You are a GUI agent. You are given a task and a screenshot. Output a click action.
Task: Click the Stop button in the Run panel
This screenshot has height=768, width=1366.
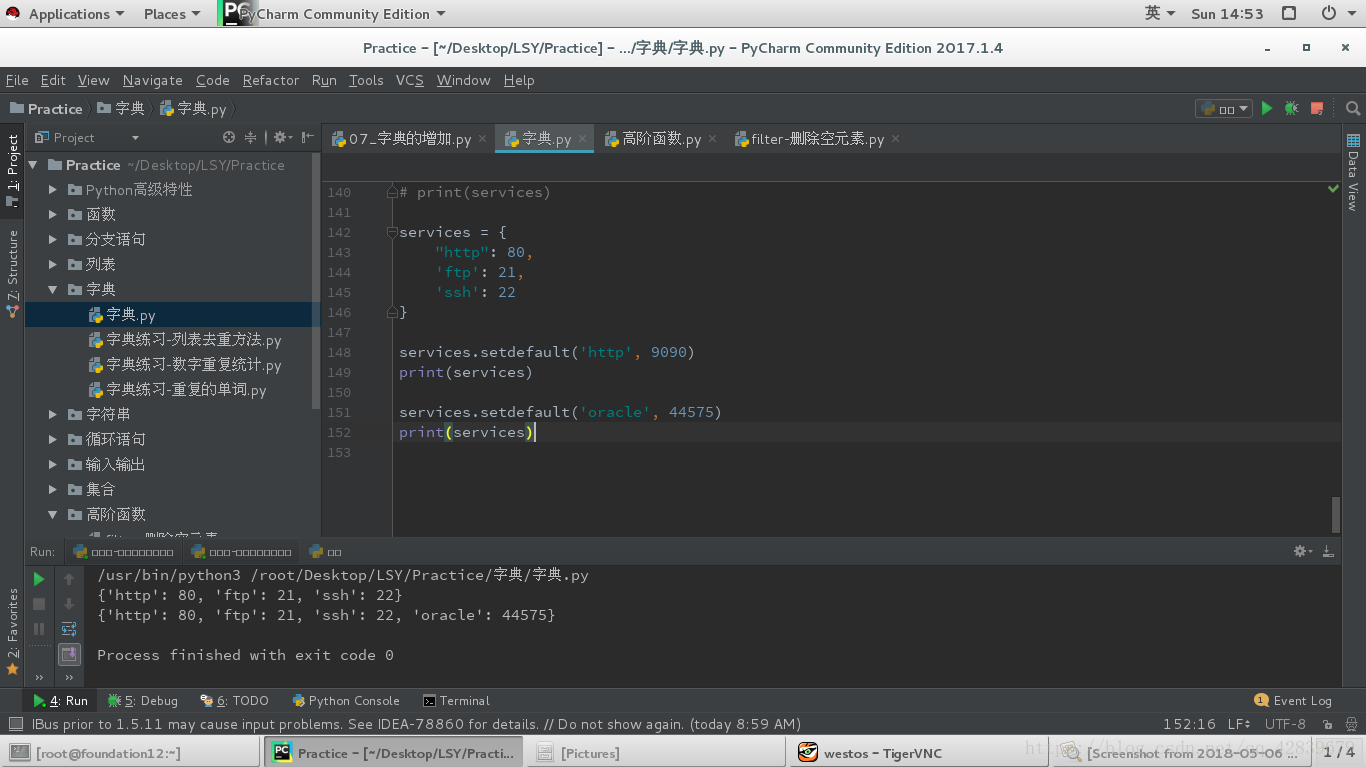[x=39, y=604]
